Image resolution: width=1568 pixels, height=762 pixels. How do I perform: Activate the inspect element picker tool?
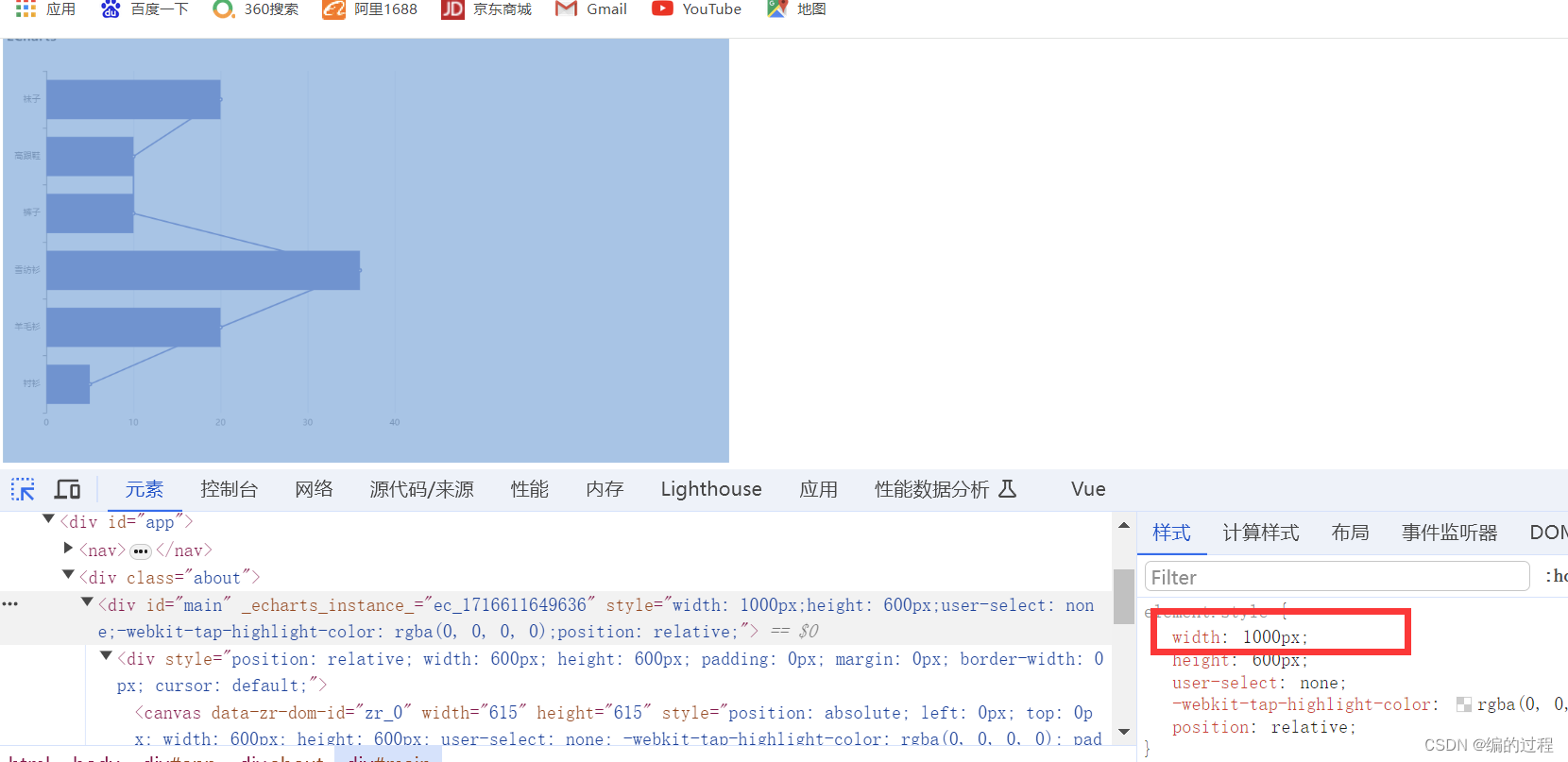pos(23,489)
